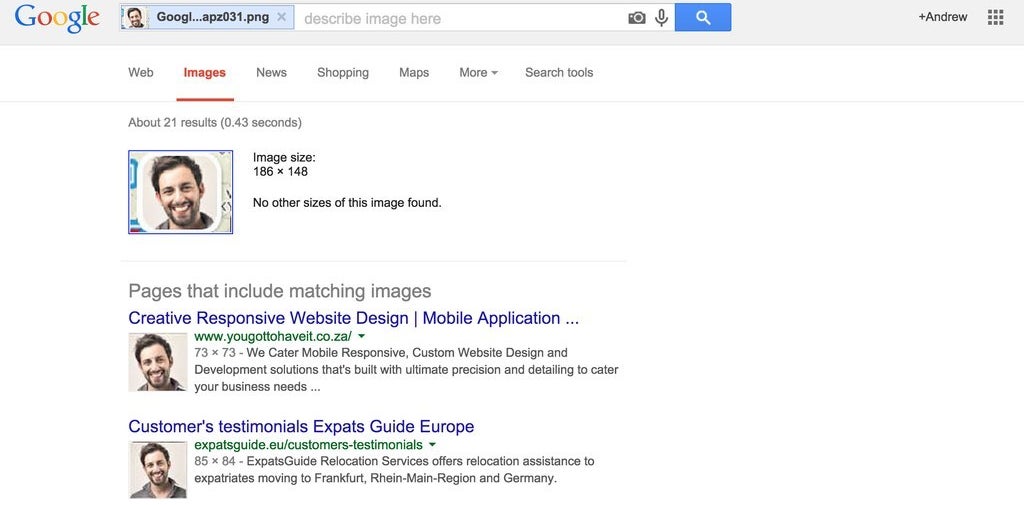Click the uploaded image chip thumbnail in the search box
1024x505 pixels.
tap(135, 18)
